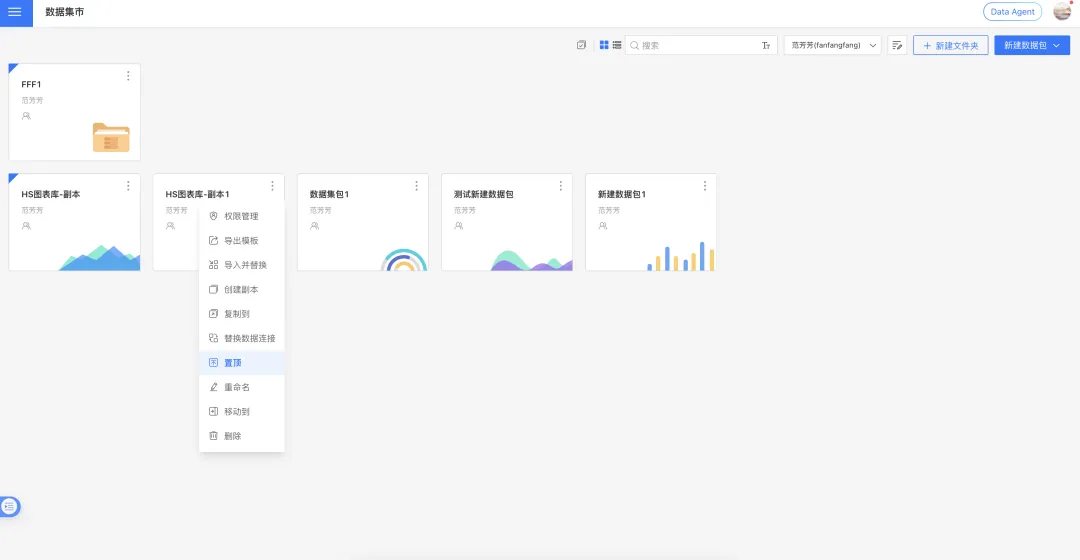Switch to grid card view
The width and height of the screenshot is (1080, 560).
tap(604, 45)
